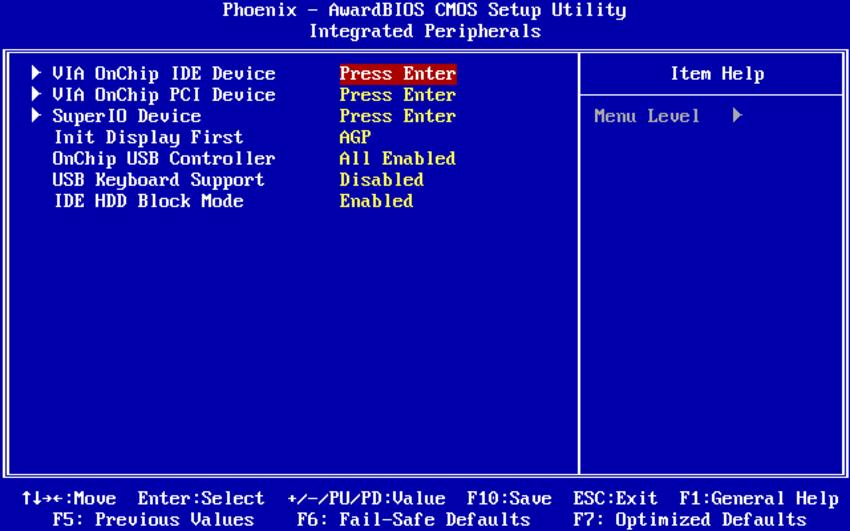Select Init Display First setting
Image resolution: width=850 pixels, height=531 pixels.
pos(148,137)
